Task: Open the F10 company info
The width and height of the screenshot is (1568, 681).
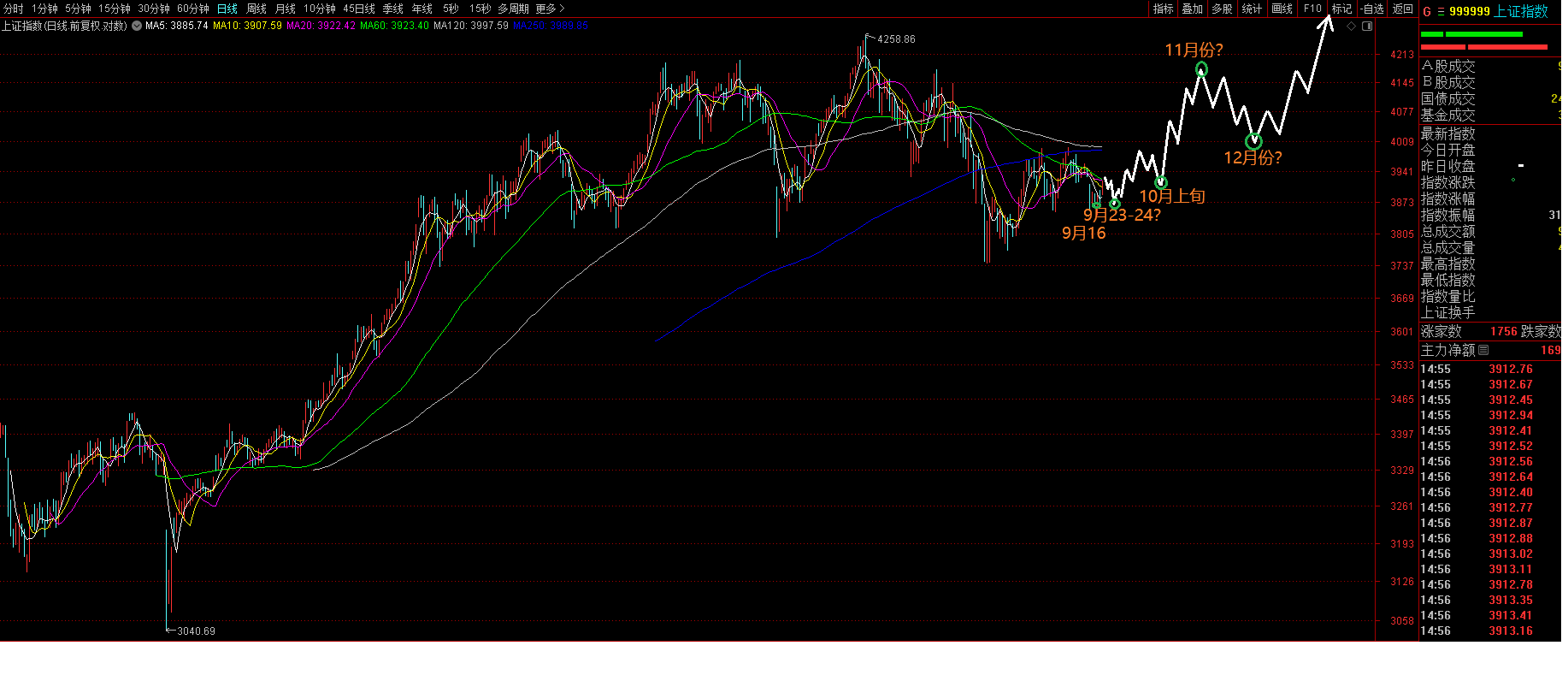Action: (1312, 9)
